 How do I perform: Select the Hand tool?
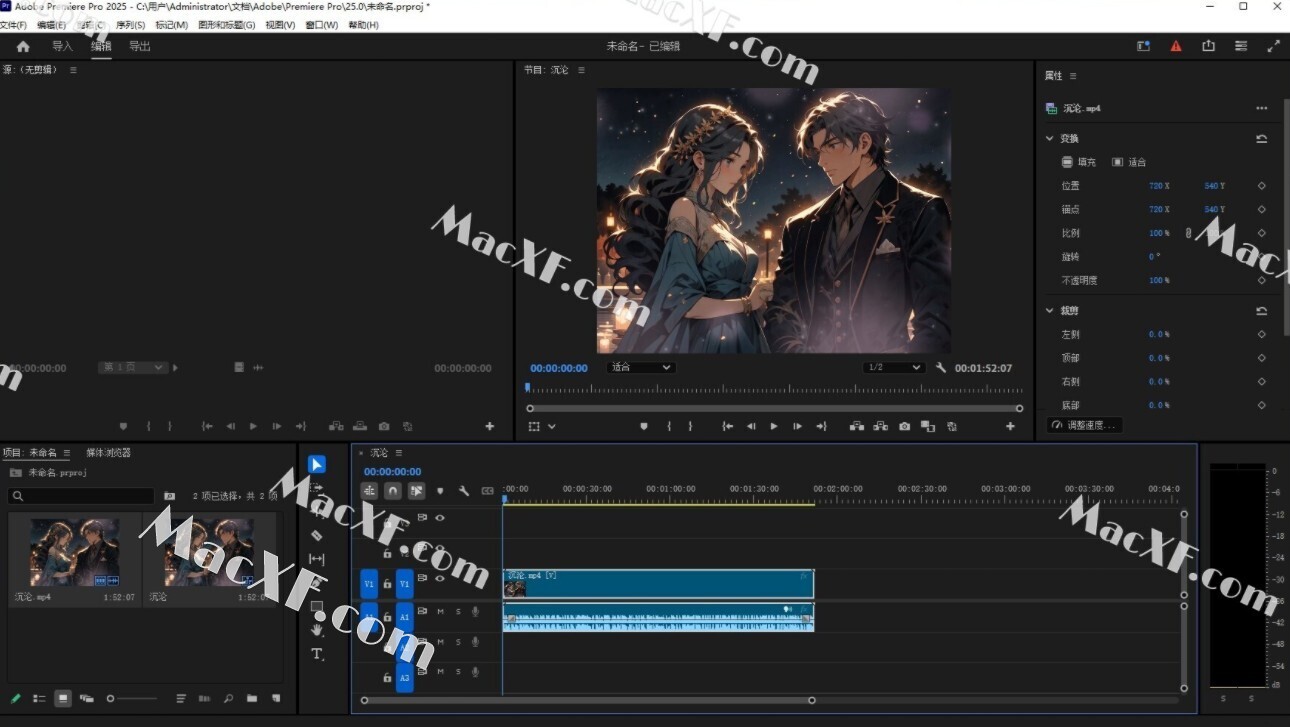[x=317, y=629]
